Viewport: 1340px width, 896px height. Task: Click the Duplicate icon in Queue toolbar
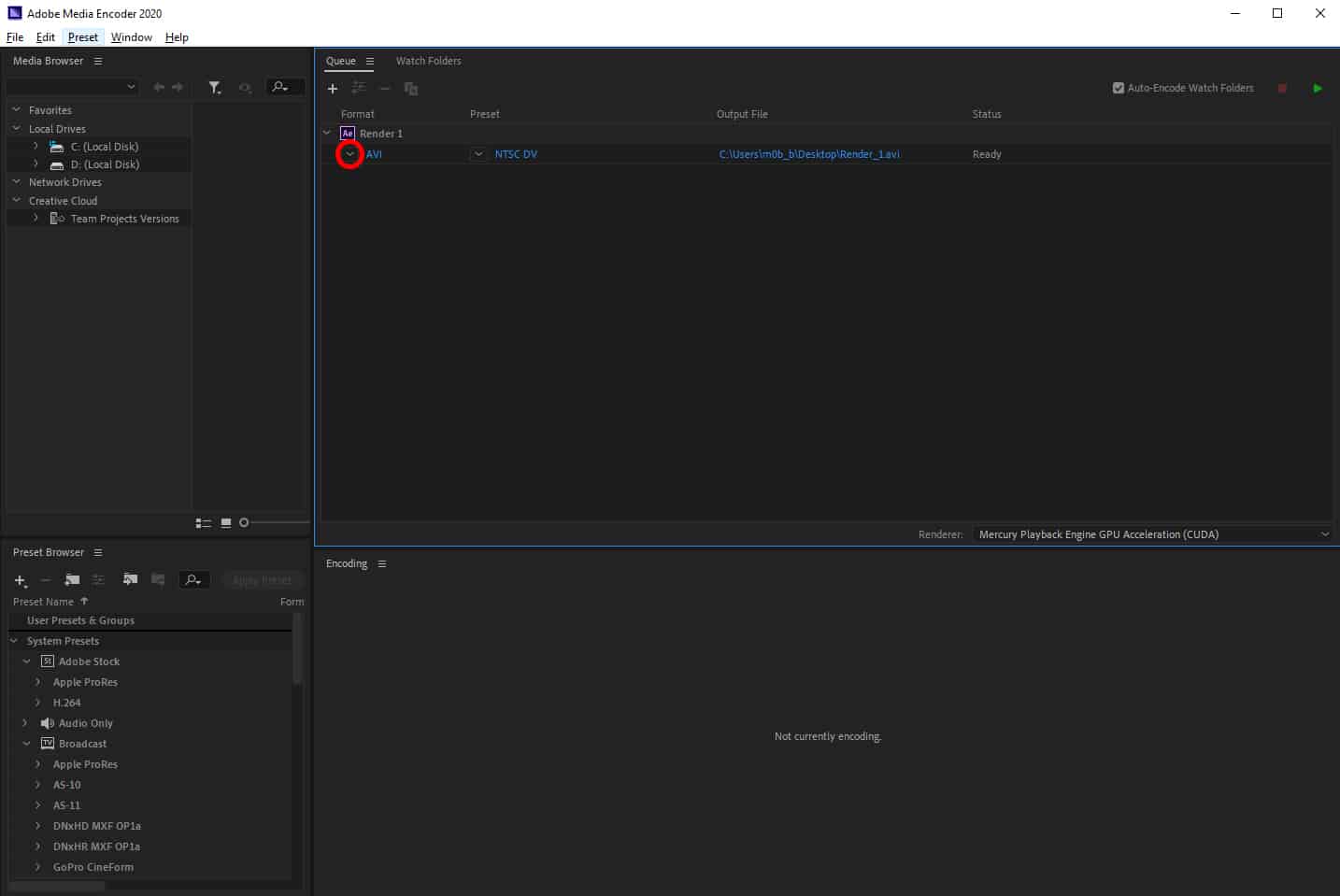coord(411,88)
